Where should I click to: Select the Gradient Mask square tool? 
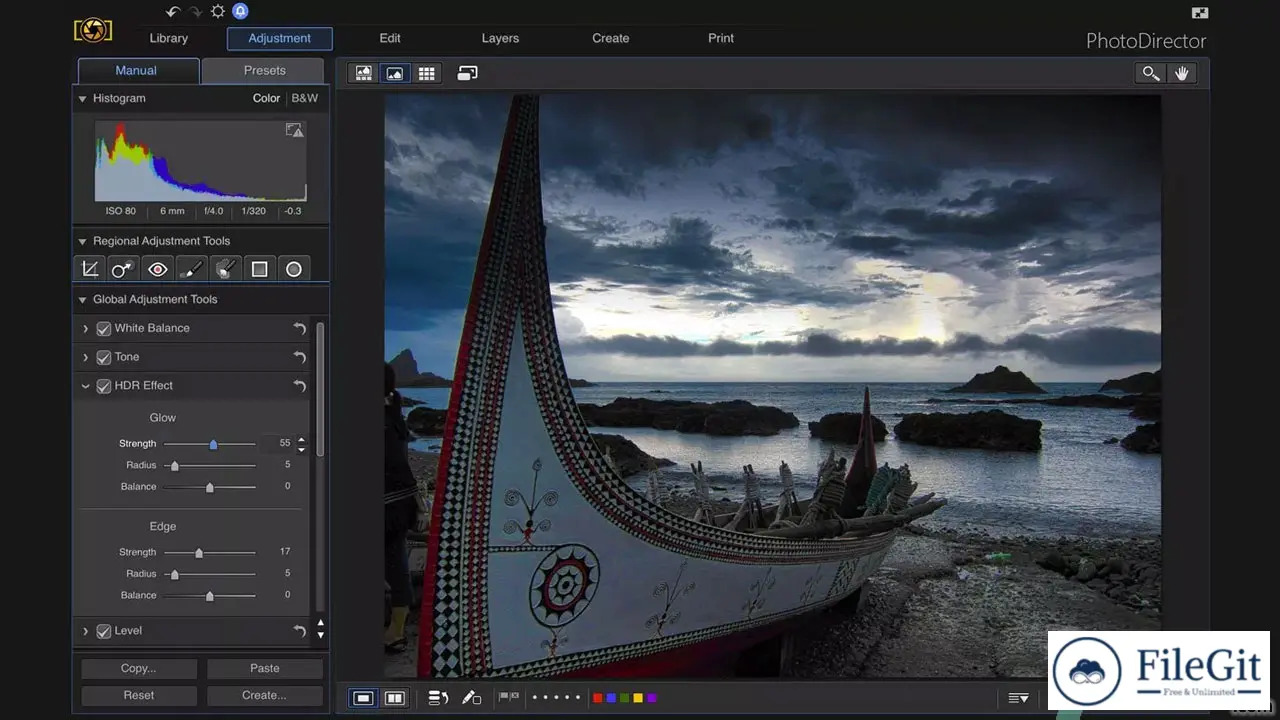point(260,269)
